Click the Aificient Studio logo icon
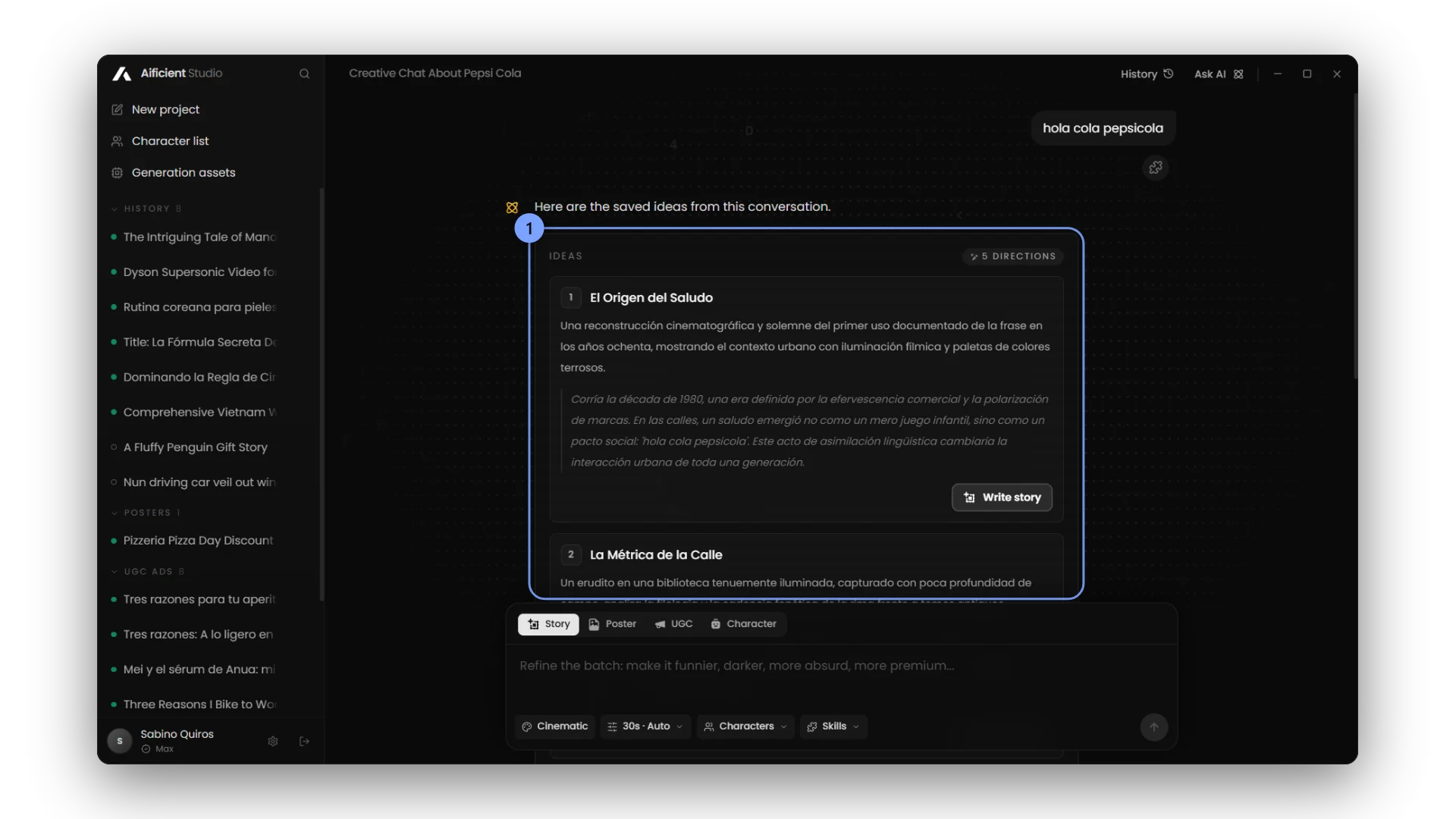The image size is (1456, 819). point(121,74)
